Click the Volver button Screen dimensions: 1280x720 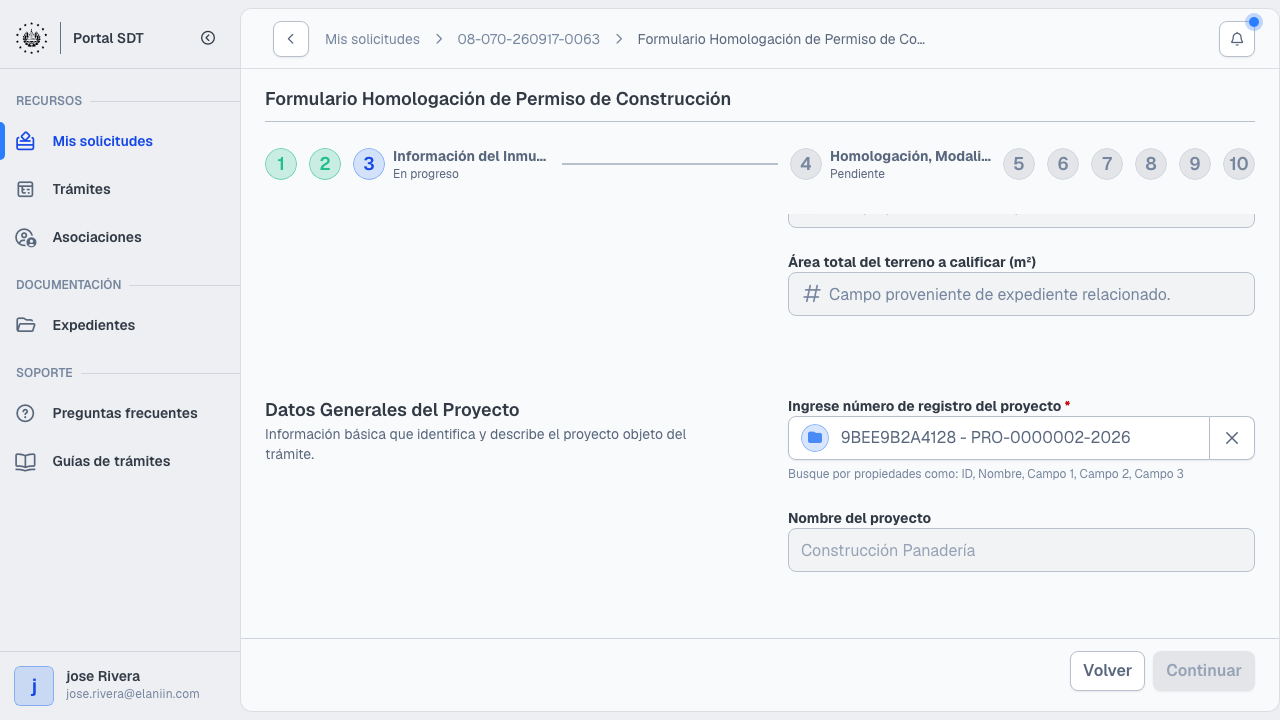coord(1107,671)
